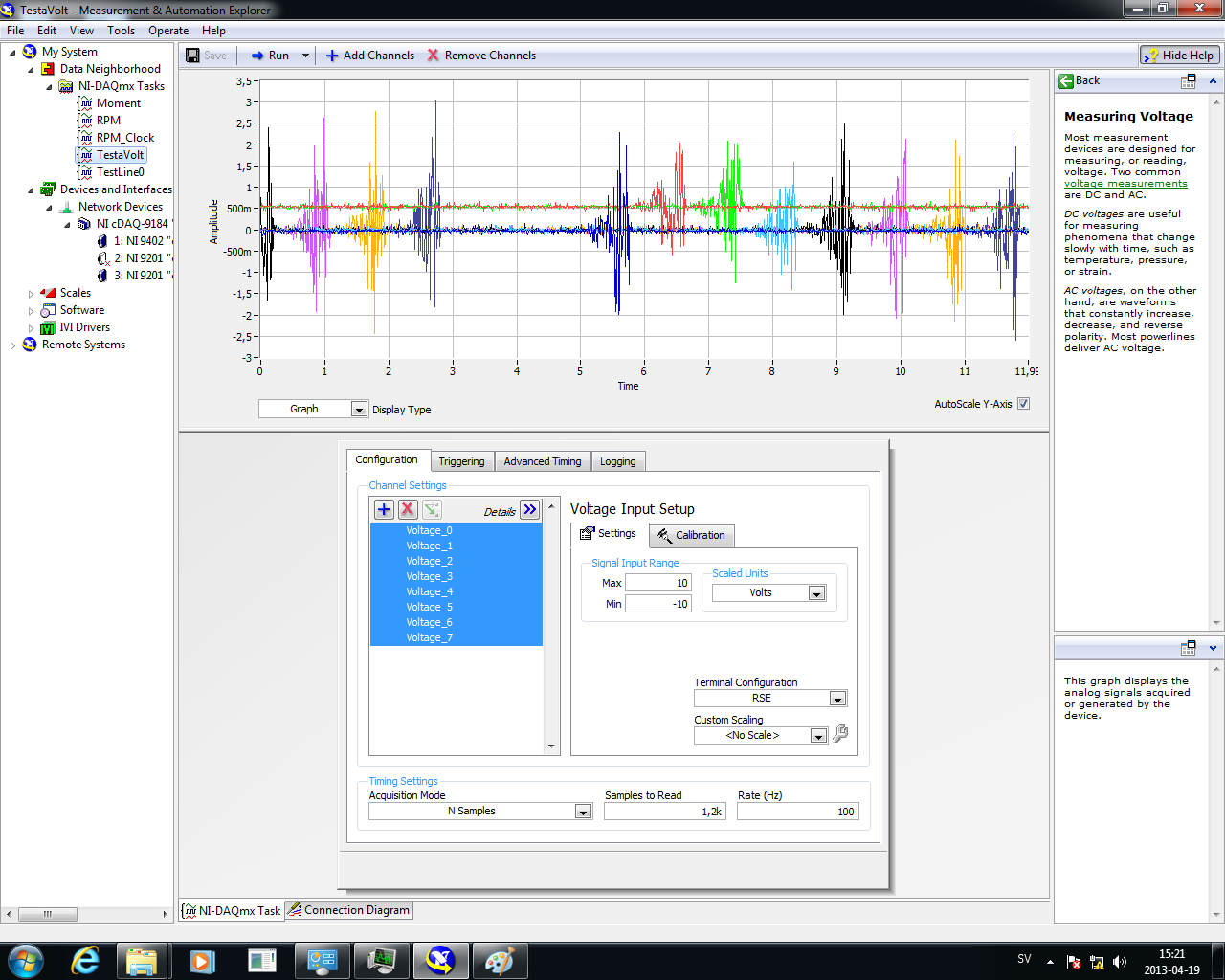1225x980 pixels.
Task: Edit the Signal Input Range Min field
Action: pos(657,604)
